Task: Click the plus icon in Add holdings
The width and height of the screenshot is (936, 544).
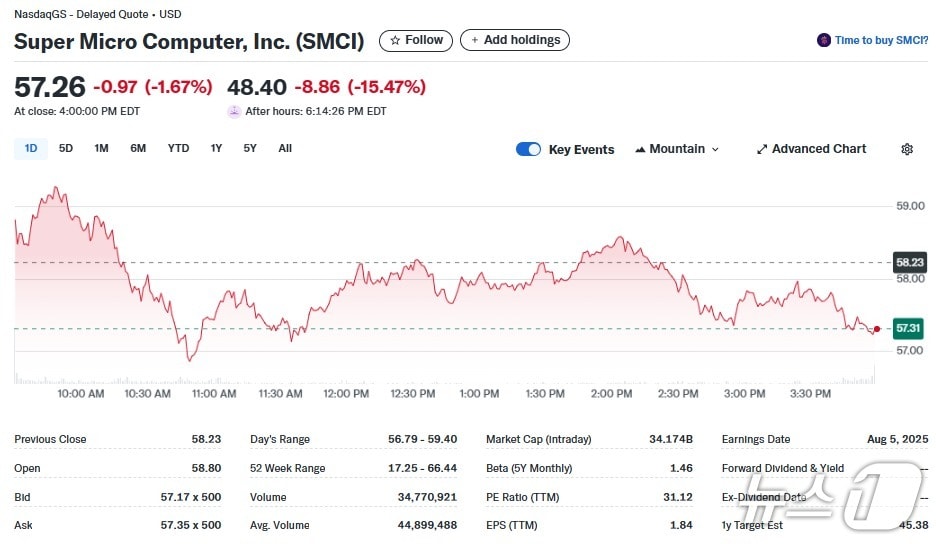Action: pos(475,40)
